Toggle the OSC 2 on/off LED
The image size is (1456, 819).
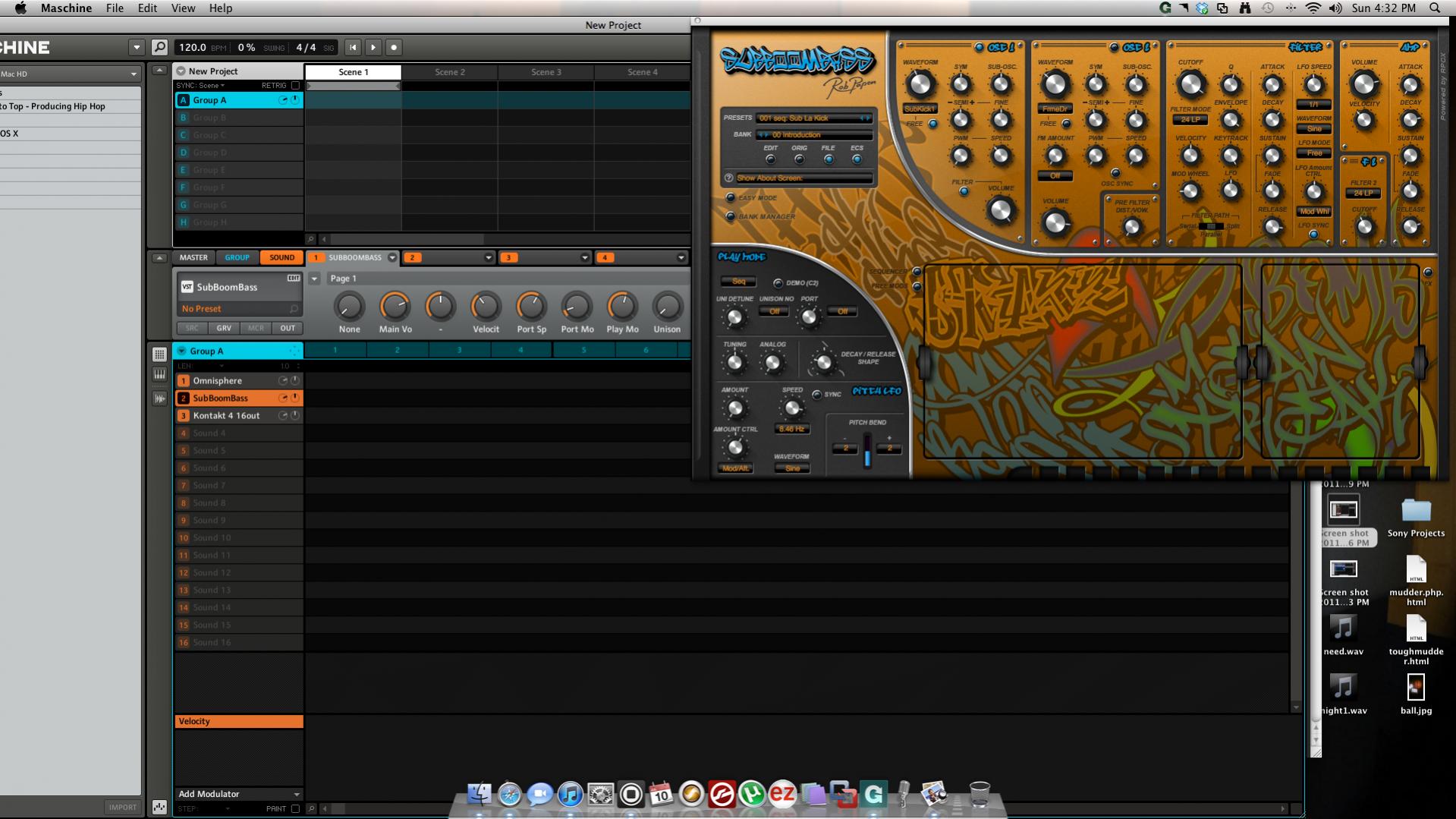(1114, 47)
